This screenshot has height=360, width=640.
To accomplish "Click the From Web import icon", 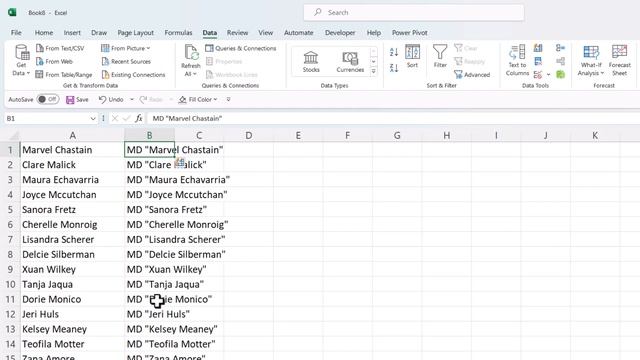I will coord(40,62).
